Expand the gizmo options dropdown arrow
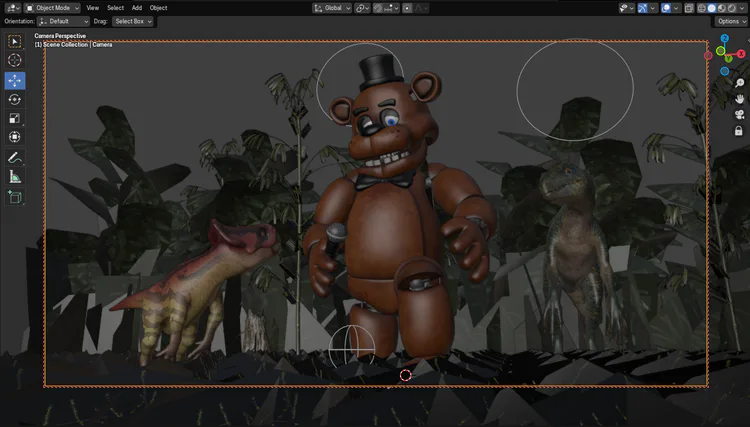Screen dimensions: 750x427 pos(652,8)
